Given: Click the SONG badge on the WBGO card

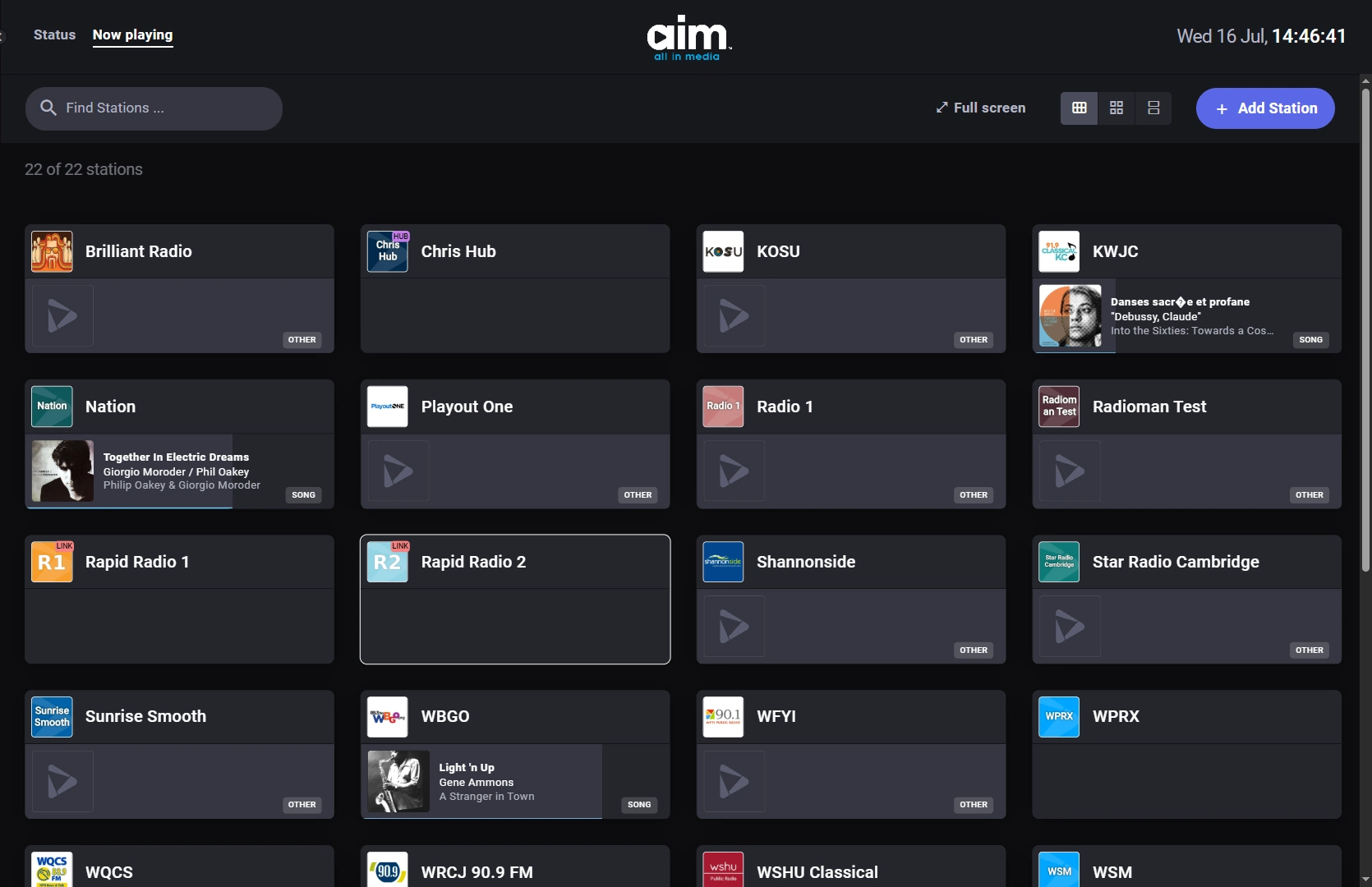Looking at the screenshot, I should click(x=639, y=805).
